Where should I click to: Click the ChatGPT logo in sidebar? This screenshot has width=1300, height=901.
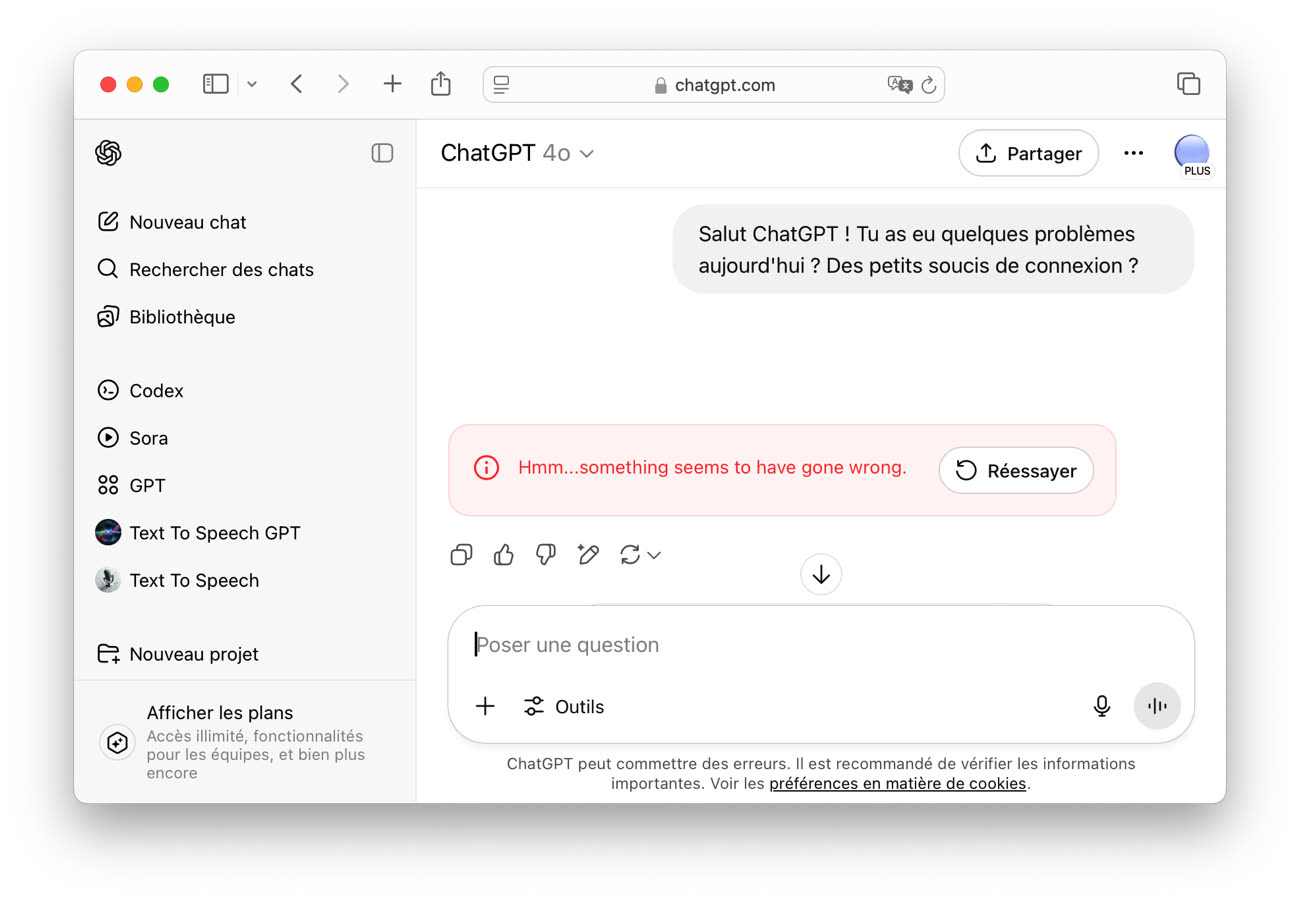[108, 153]
